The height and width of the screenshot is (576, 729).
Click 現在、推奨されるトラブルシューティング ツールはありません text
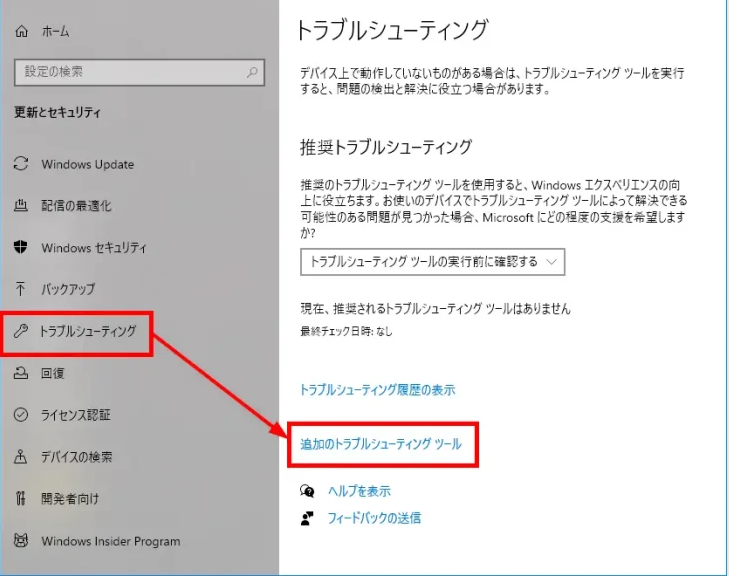click(x=436, y=308)
